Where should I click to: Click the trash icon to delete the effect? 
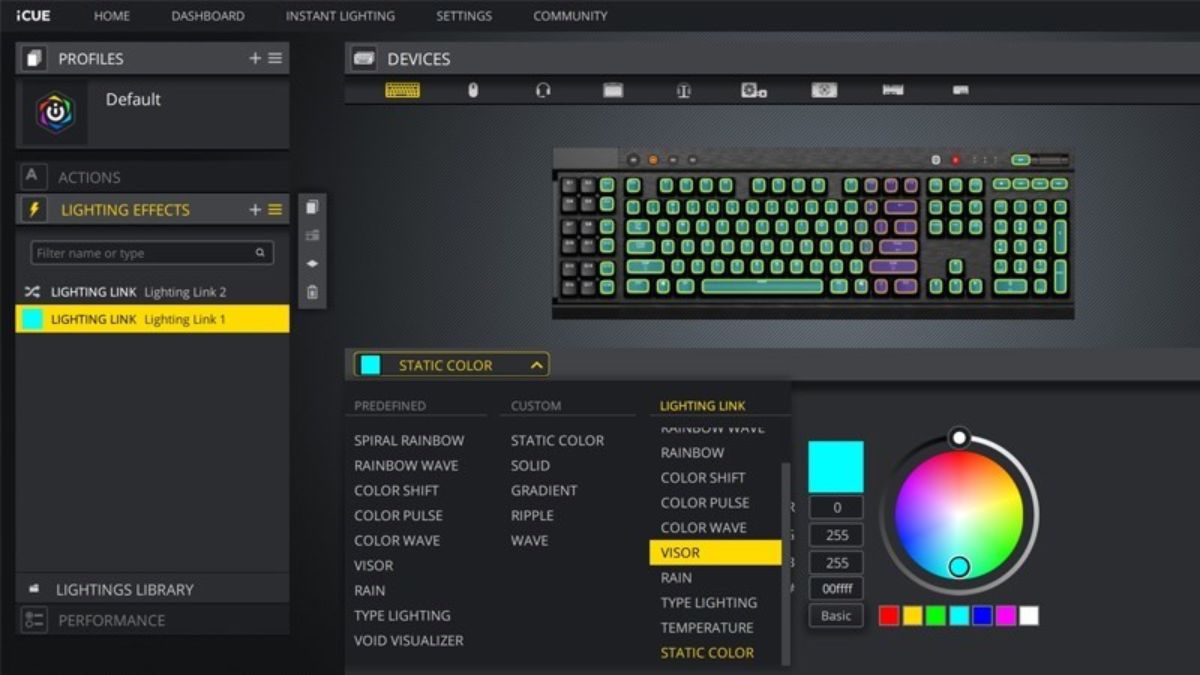pos(312,292)
